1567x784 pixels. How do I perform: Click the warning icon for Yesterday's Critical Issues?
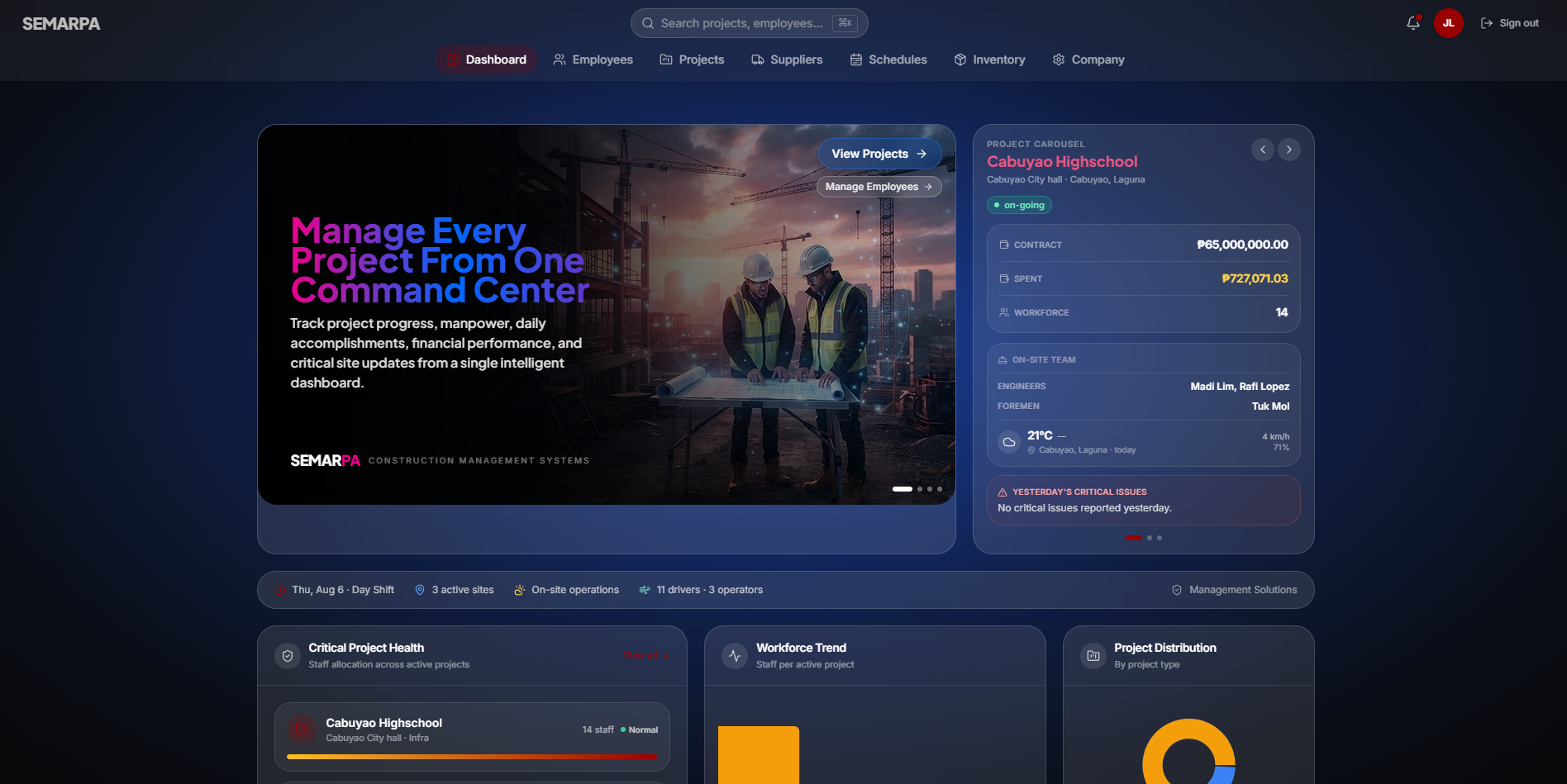point(1003,492)
